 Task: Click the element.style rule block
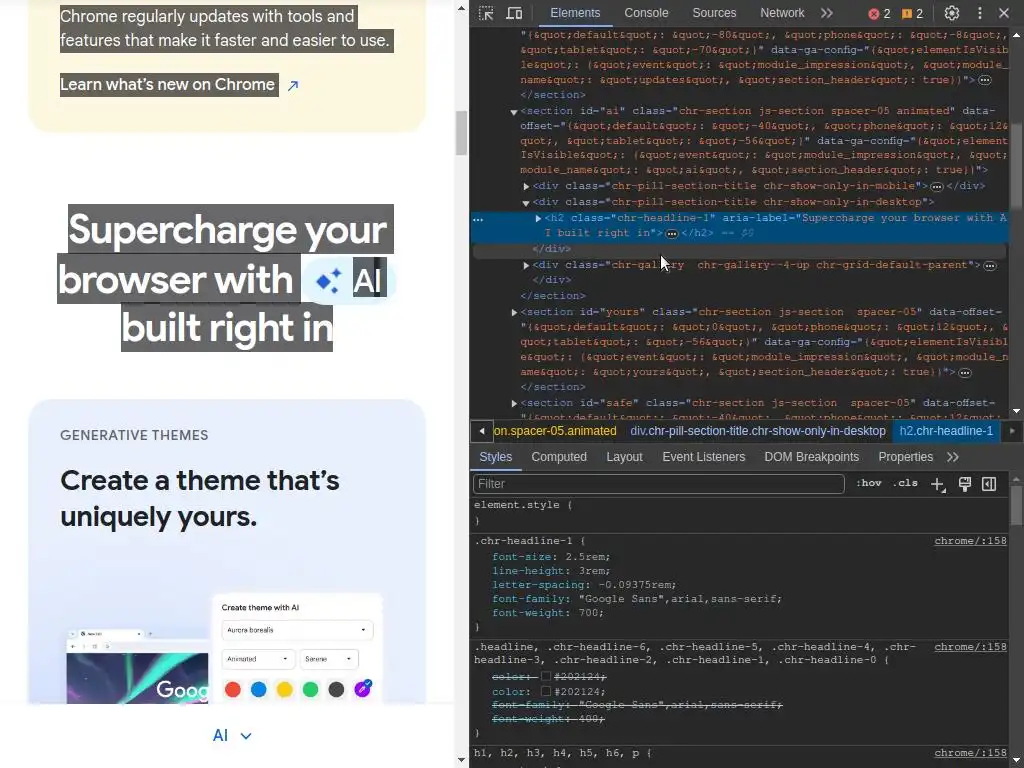(x=741, y=513)
